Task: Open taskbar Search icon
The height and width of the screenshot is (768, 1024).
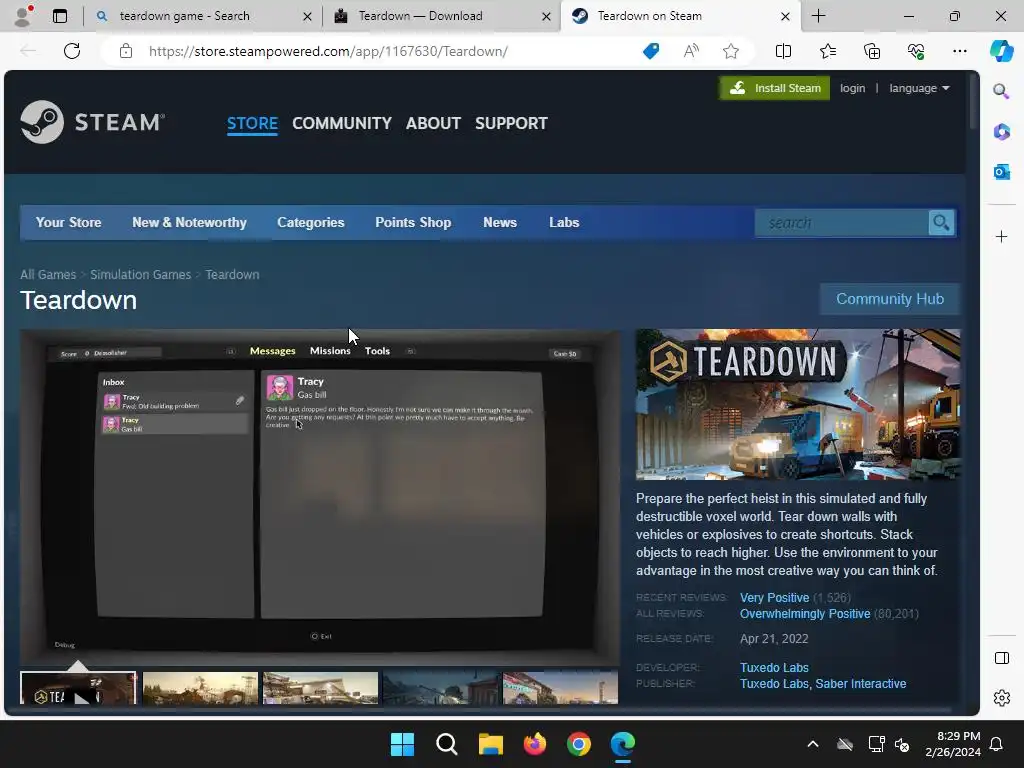Action: [x=447, y=744]
